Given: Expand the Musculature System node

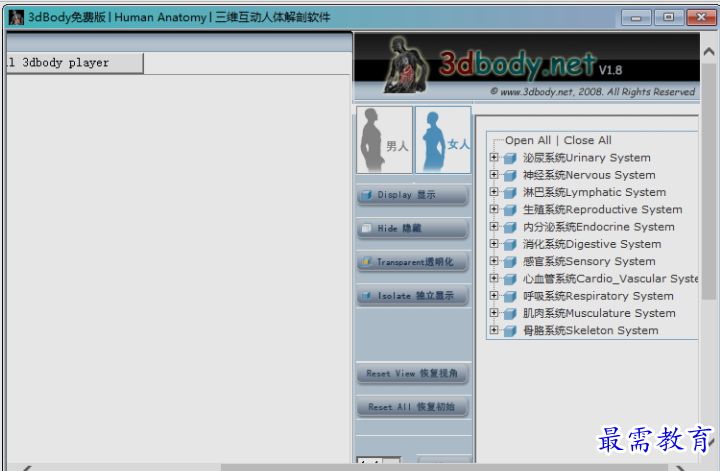Looking at the screenshot, I should (x=494, y=313).
